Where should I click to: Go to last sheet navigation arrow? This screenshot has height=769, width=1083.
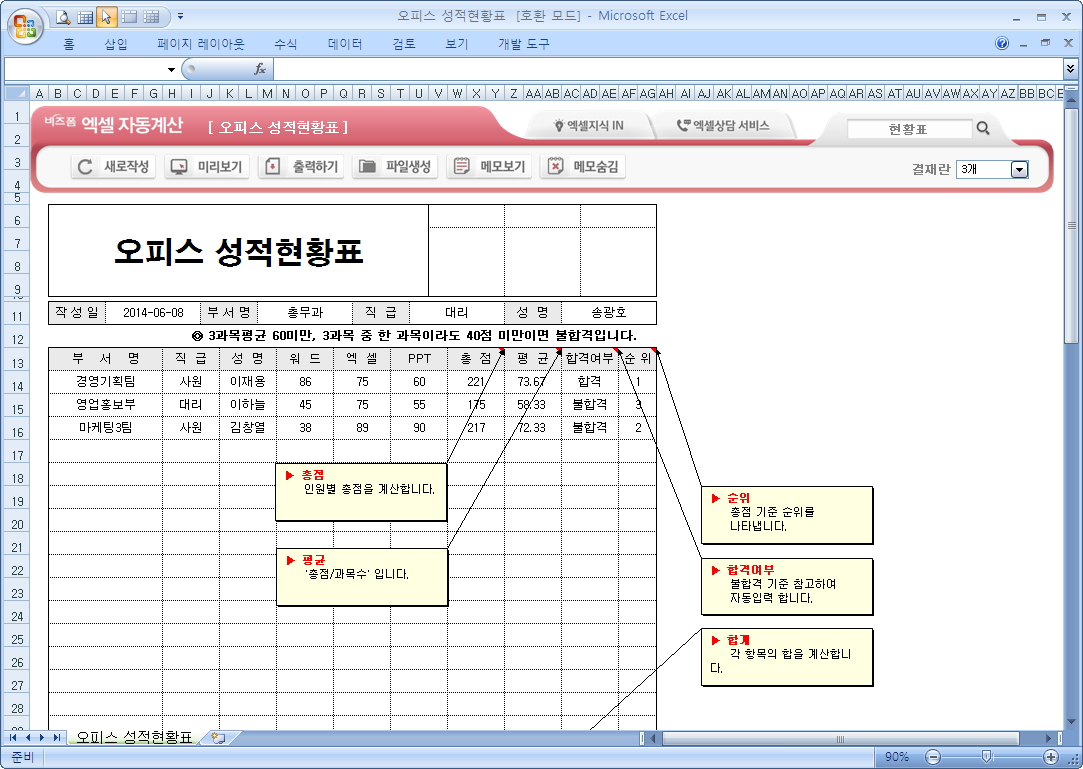[56, 738]
